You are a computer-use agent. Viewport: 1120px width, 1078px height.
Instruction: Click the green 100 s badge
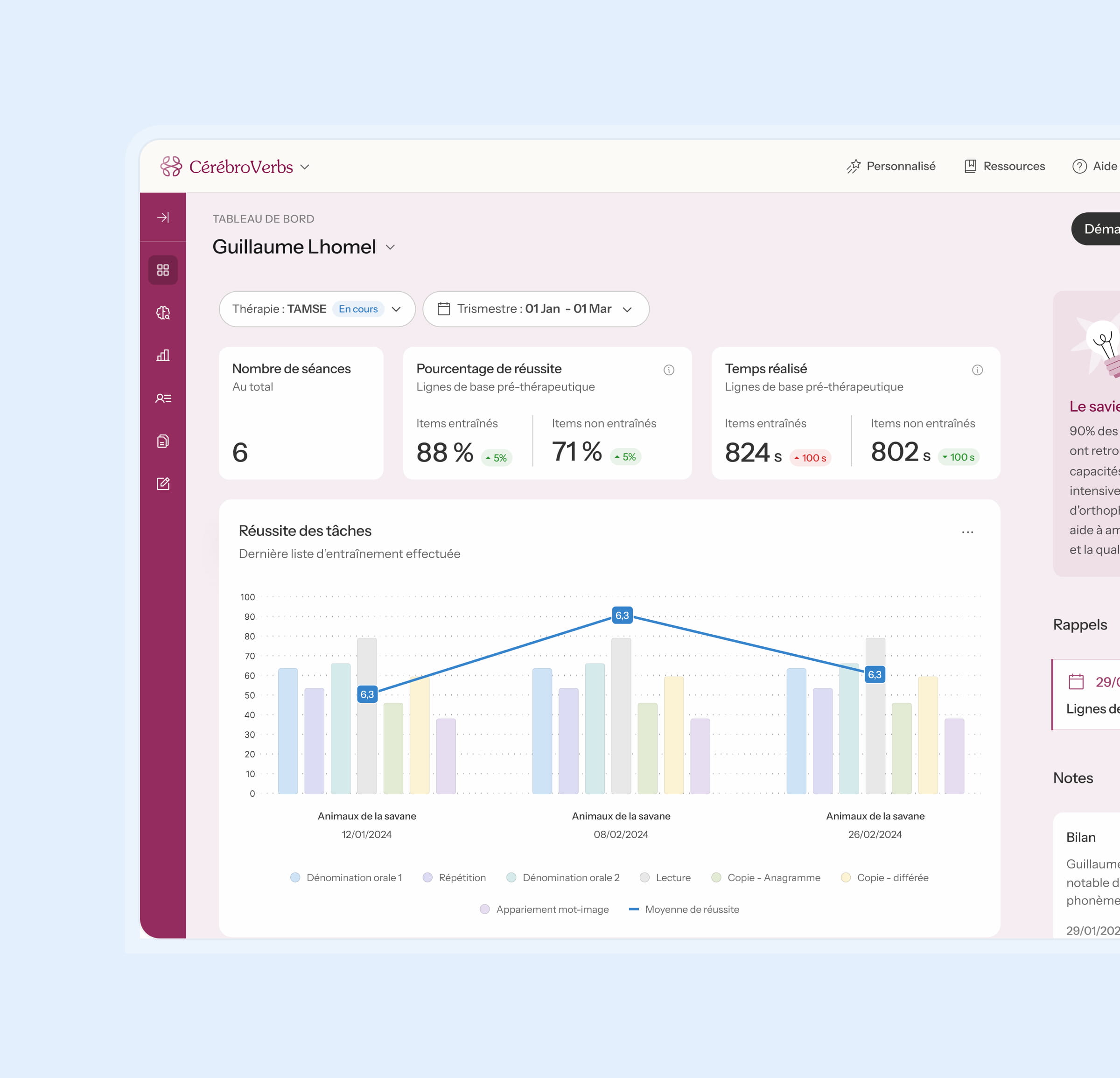coord(958,457)
